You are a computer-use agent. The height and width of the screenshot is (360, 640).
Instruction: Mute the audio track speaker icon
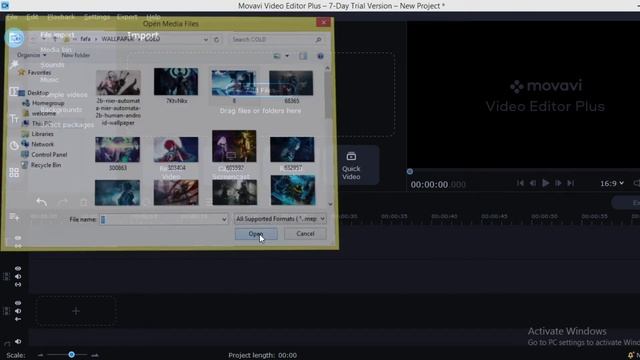point(18,341)
